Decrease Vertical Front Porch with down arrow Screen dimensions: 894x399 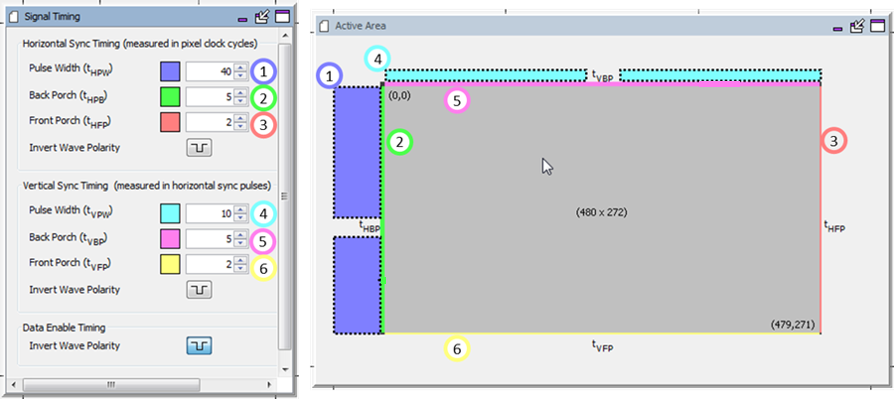[241, 268]
